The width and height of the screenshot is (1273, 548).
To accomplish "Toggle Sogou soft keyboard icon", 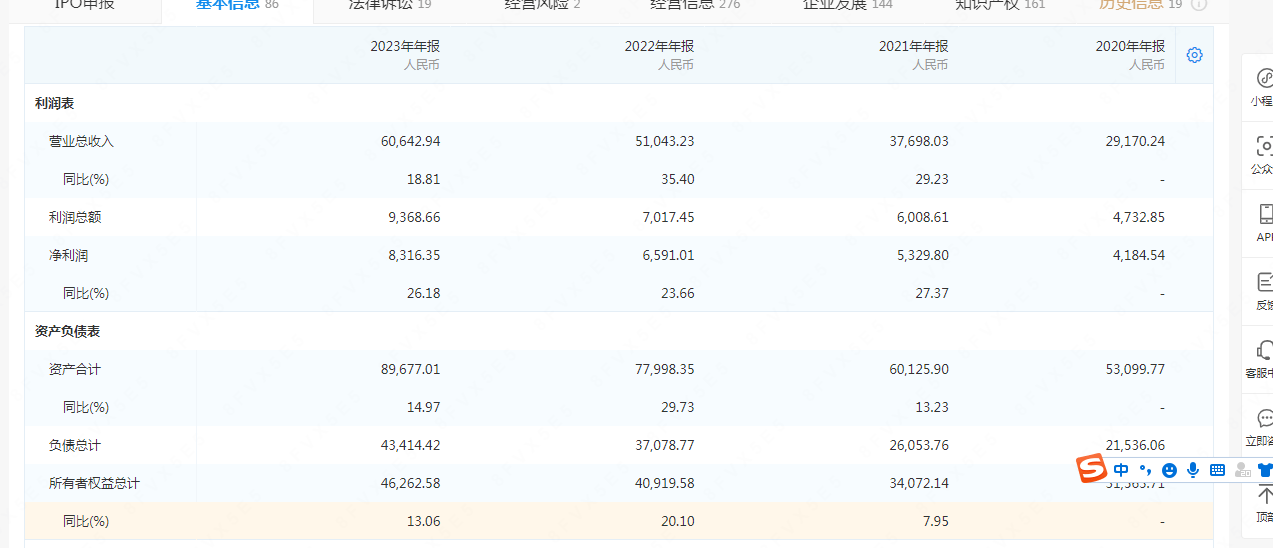I will tap(1217, 469).
